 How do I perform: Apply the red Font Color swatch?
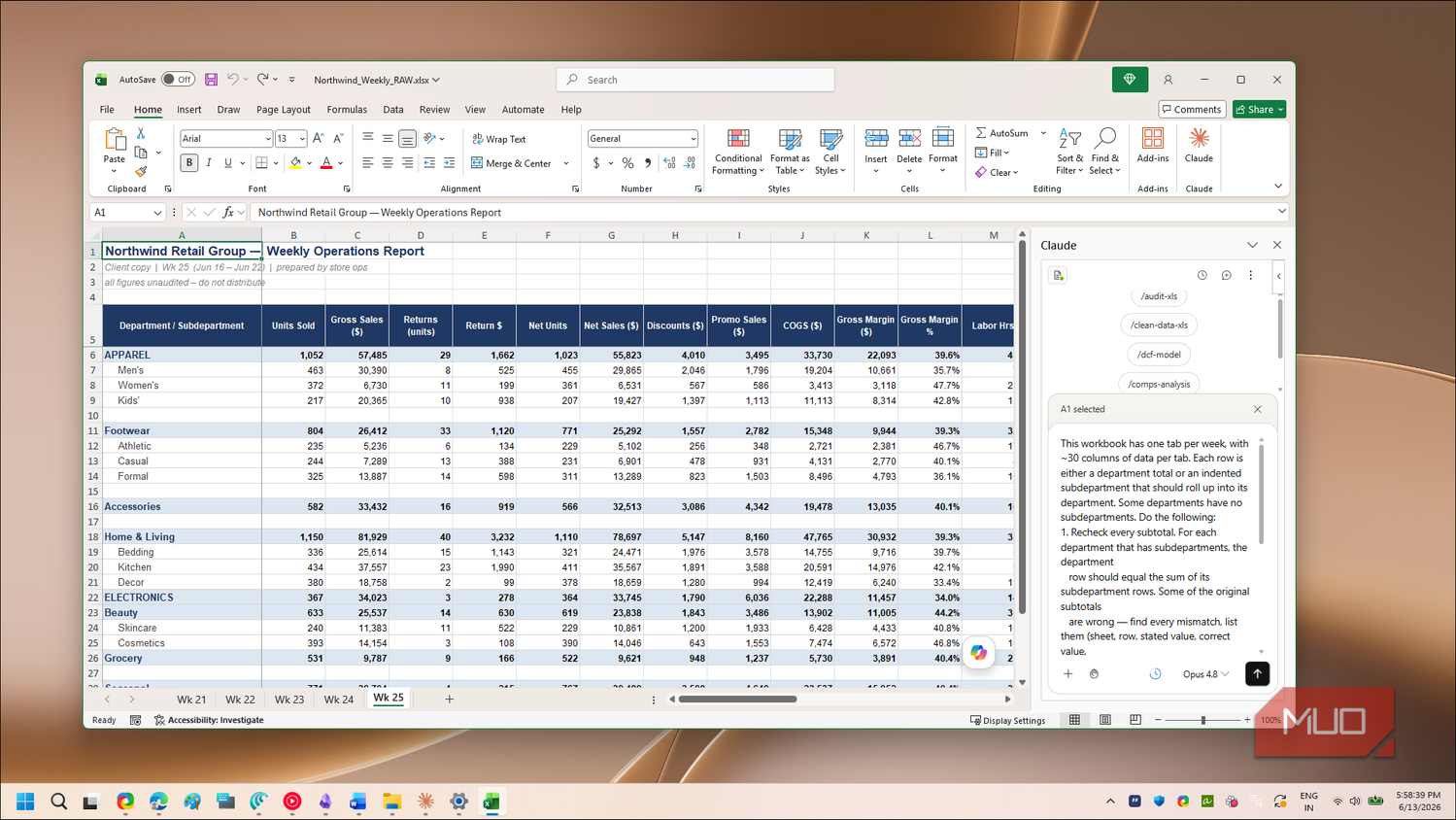(x=326, y=163)
